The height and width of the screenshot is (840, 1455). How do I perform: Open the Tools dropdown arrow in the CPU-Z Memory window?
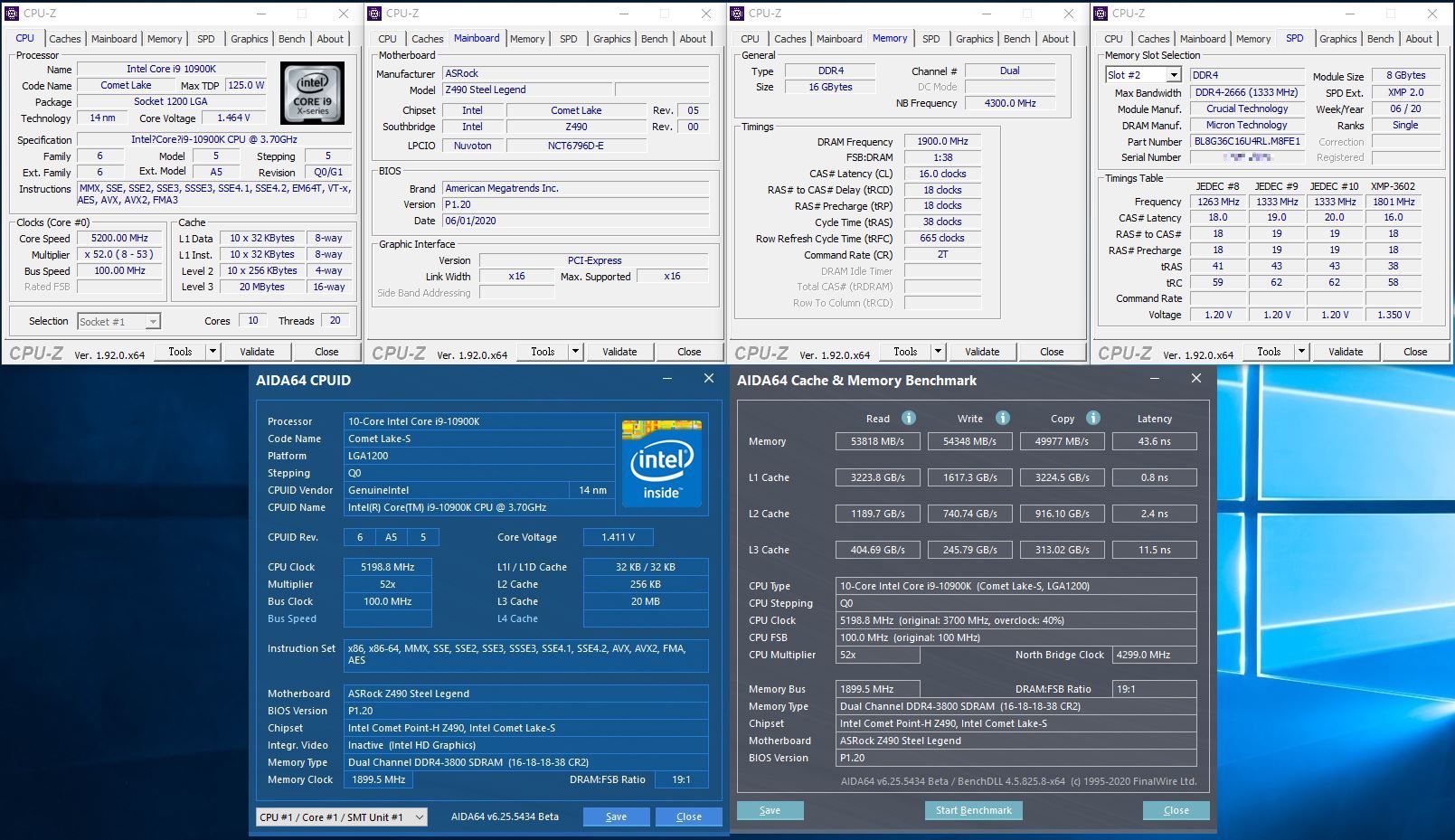point(939,352)
